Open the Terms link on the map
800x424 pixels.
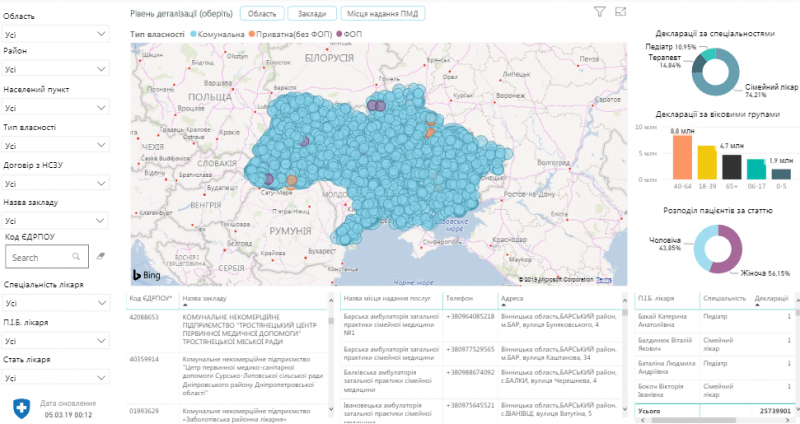pos(604,280)
